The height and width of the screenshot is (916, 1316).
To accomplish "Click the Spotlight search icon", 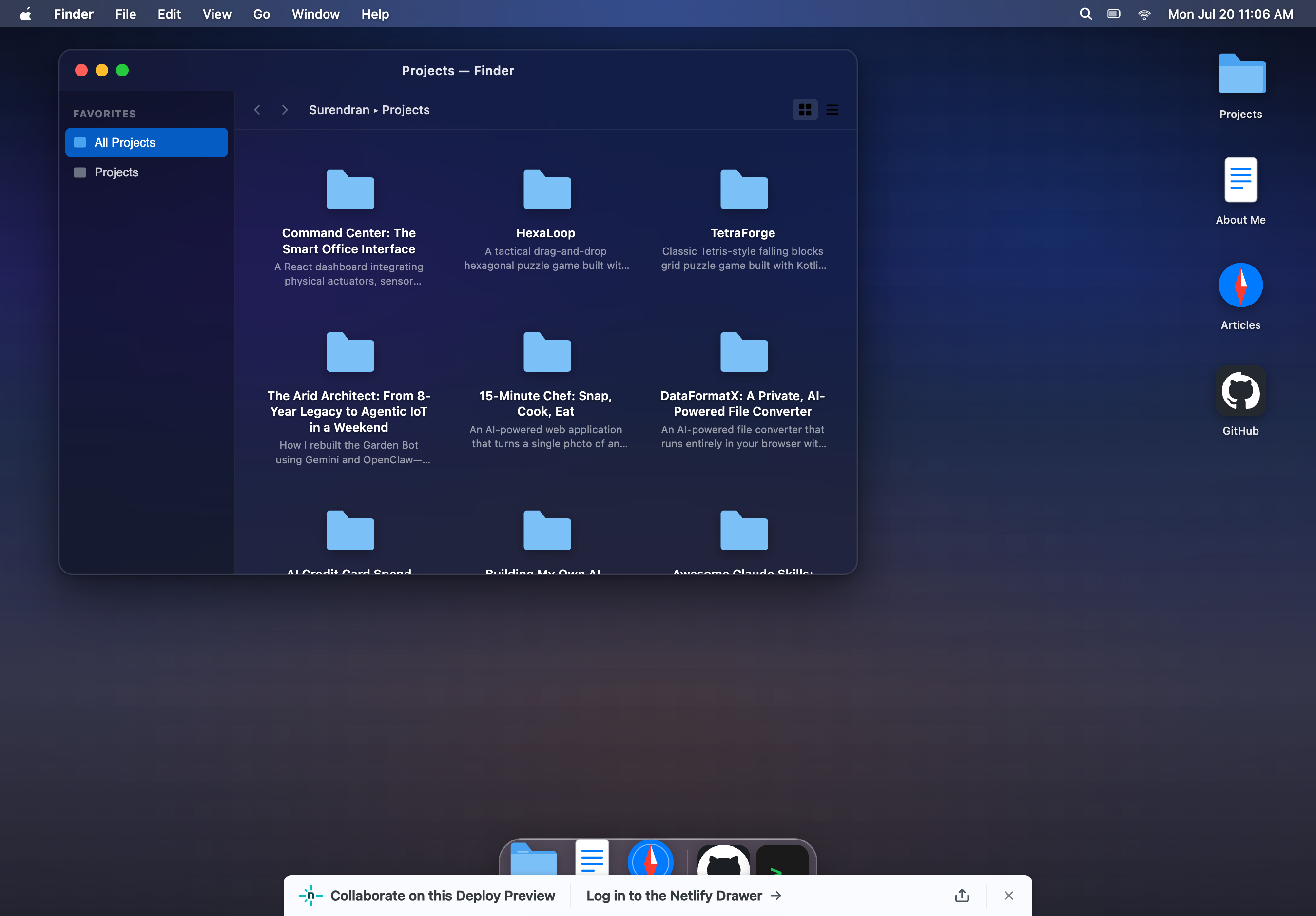I will click(1085, 14).
